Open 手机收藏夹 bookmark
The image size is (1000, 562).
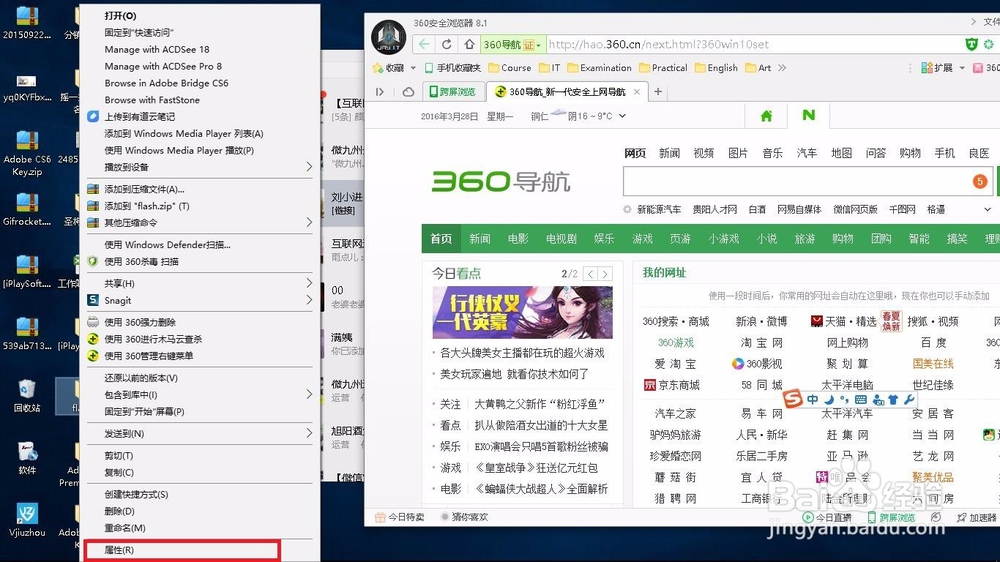tap(453, 68)
